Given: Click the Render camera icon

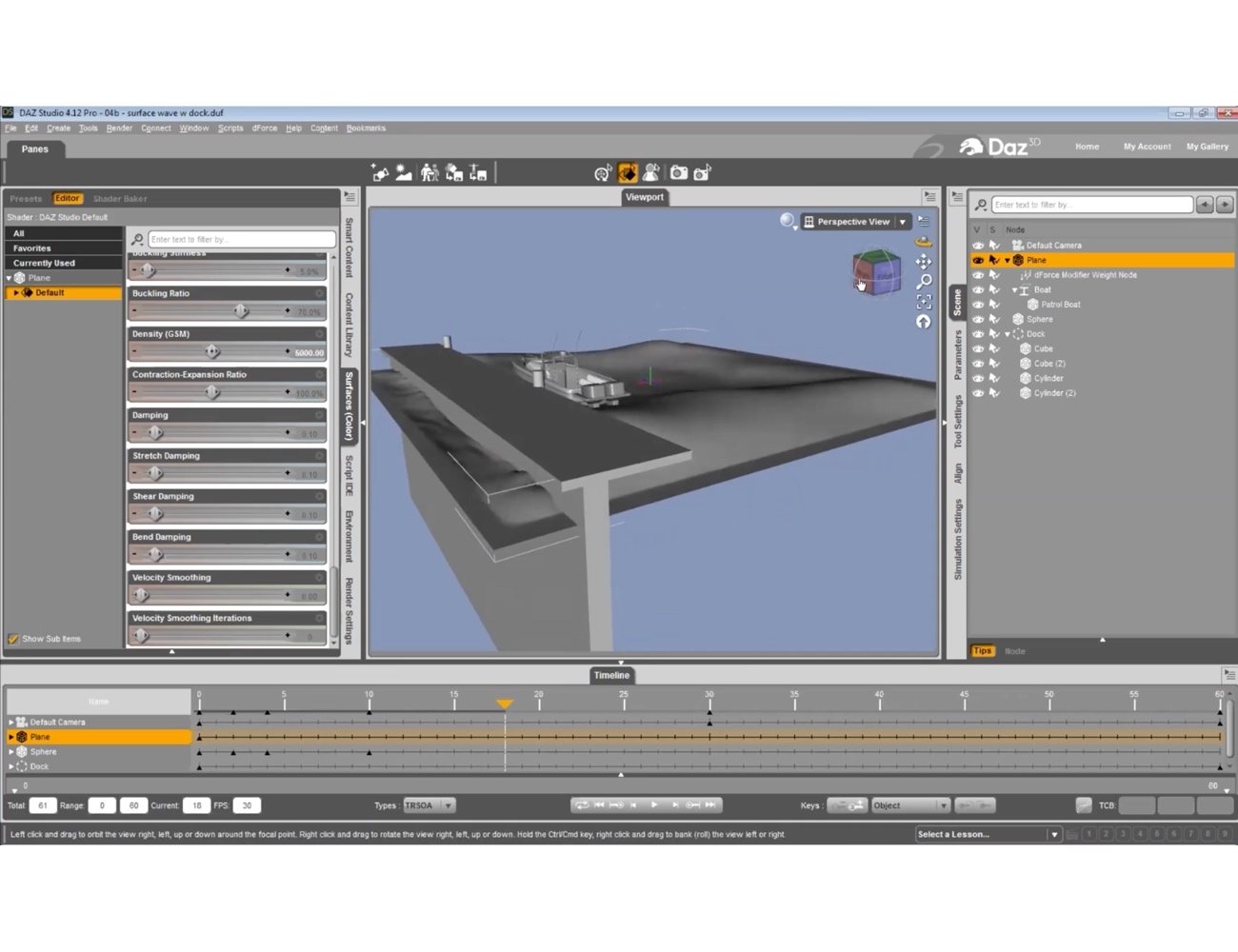Looking at the screenshot, I should [679, 172].
